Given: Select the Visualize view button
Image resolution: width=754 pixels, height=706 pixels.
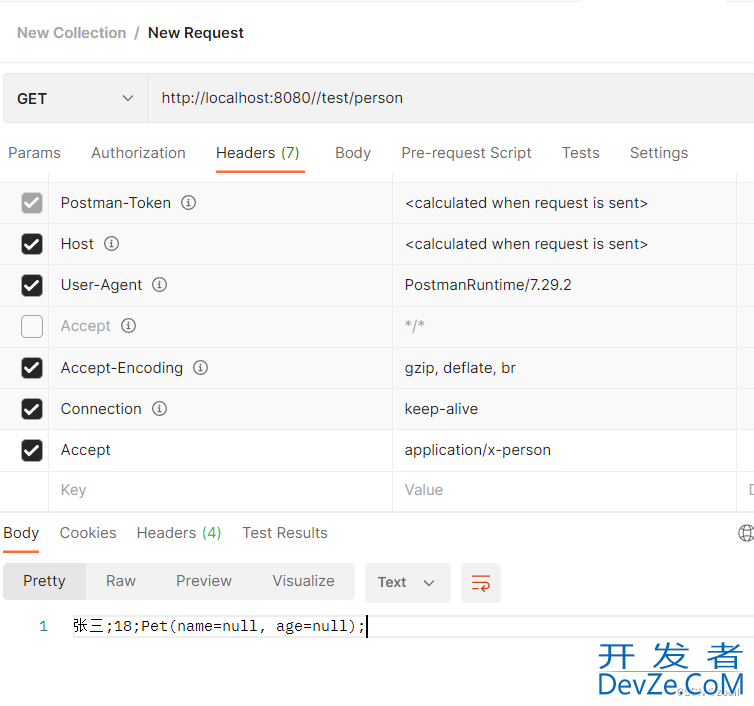Looking at the screenshot, I should 303,581.
